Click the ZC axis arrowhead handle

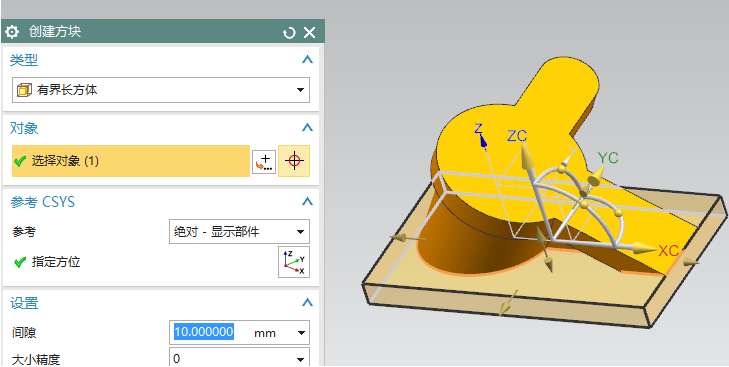coord(527,158)
